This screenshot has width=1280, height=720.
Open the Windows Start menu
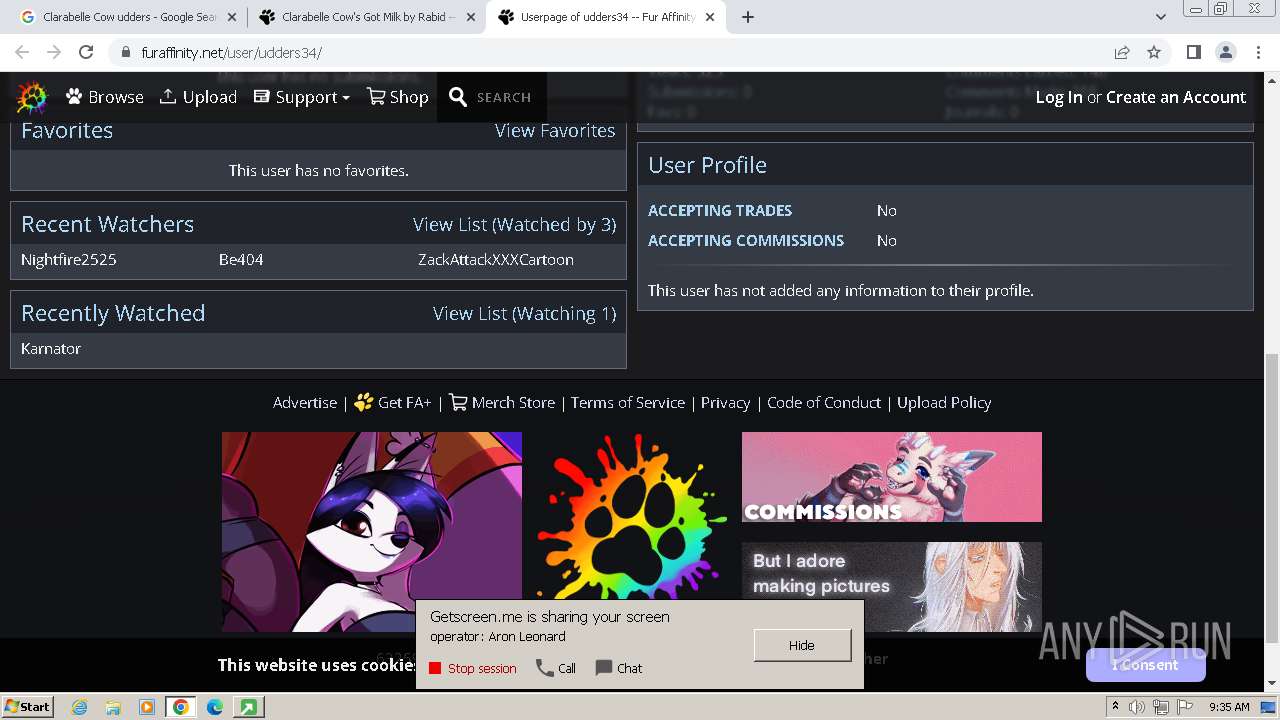[x=28, y=706]
